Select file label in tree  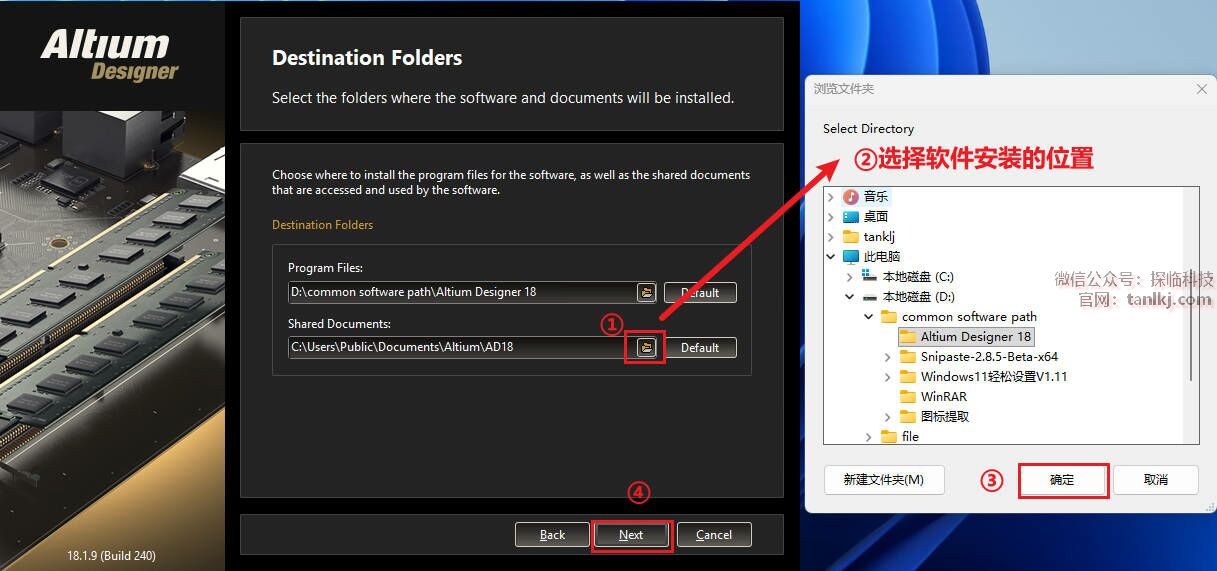pos(910,437)
